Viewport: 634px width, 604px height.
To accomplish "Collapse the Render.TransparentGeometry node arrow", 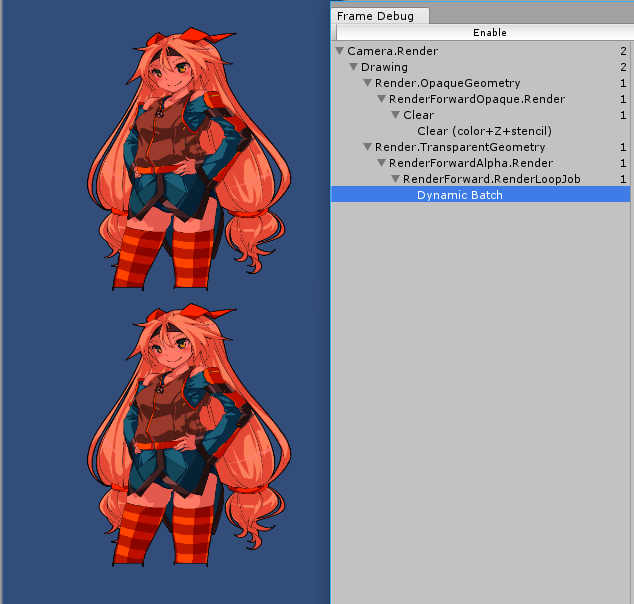I will pyautogui.click(x=368, y=147).
